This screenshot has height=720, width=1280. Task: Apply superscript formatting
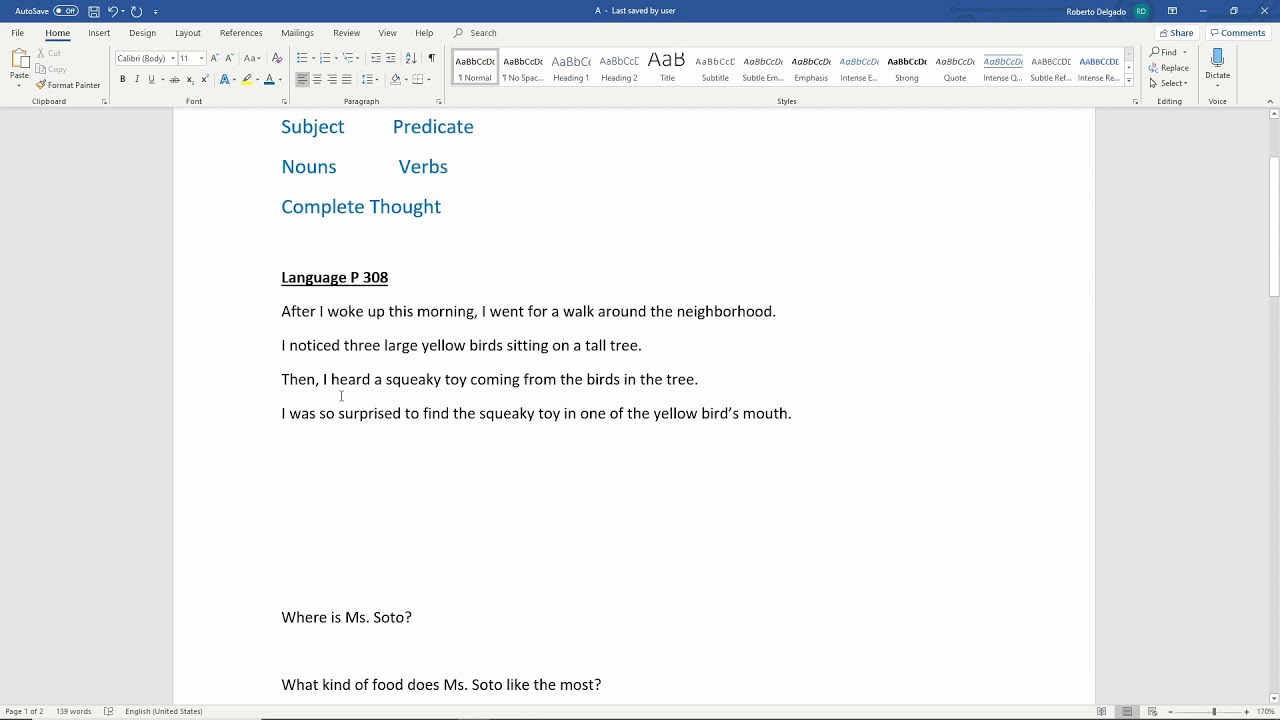204,79
